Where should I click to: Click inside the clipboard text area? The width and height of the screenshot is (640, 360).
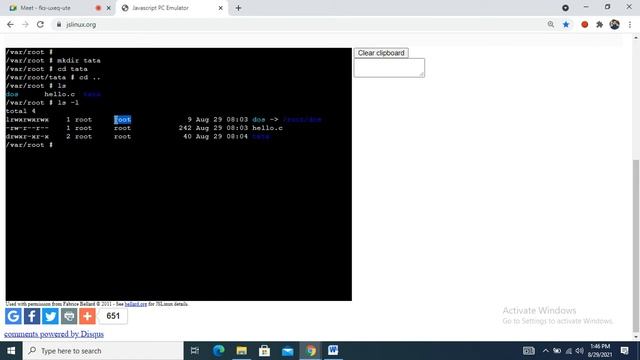point(389,68)
